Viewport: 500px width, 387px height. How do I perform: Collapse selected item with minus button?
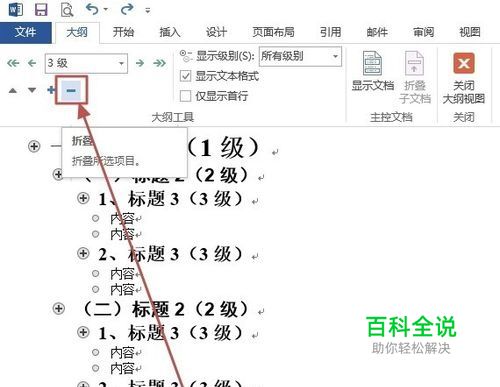coord(71,90)
